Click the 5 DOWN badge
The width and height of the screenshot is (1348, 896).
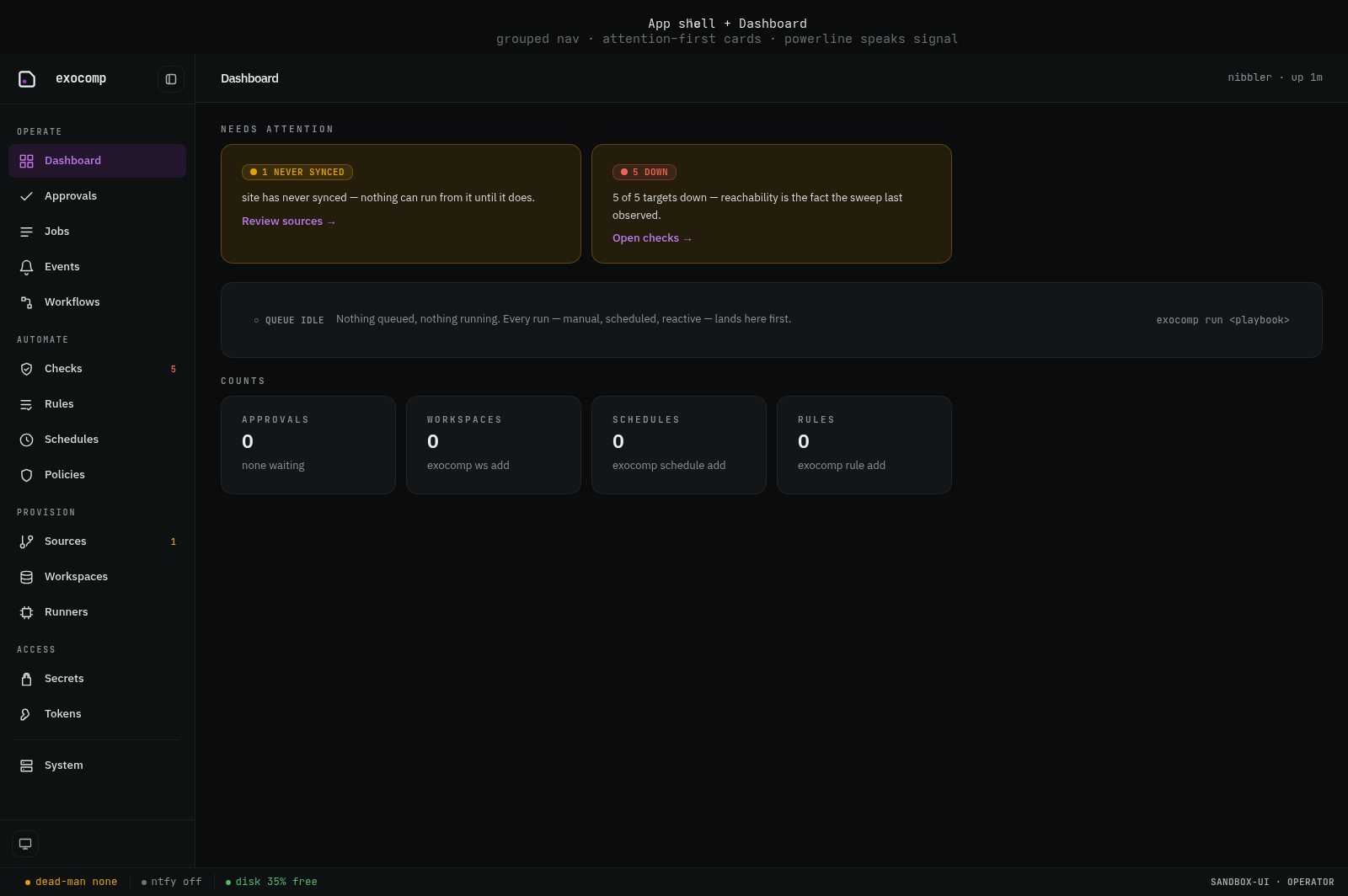pyautogui.click(x=645, y=172)
